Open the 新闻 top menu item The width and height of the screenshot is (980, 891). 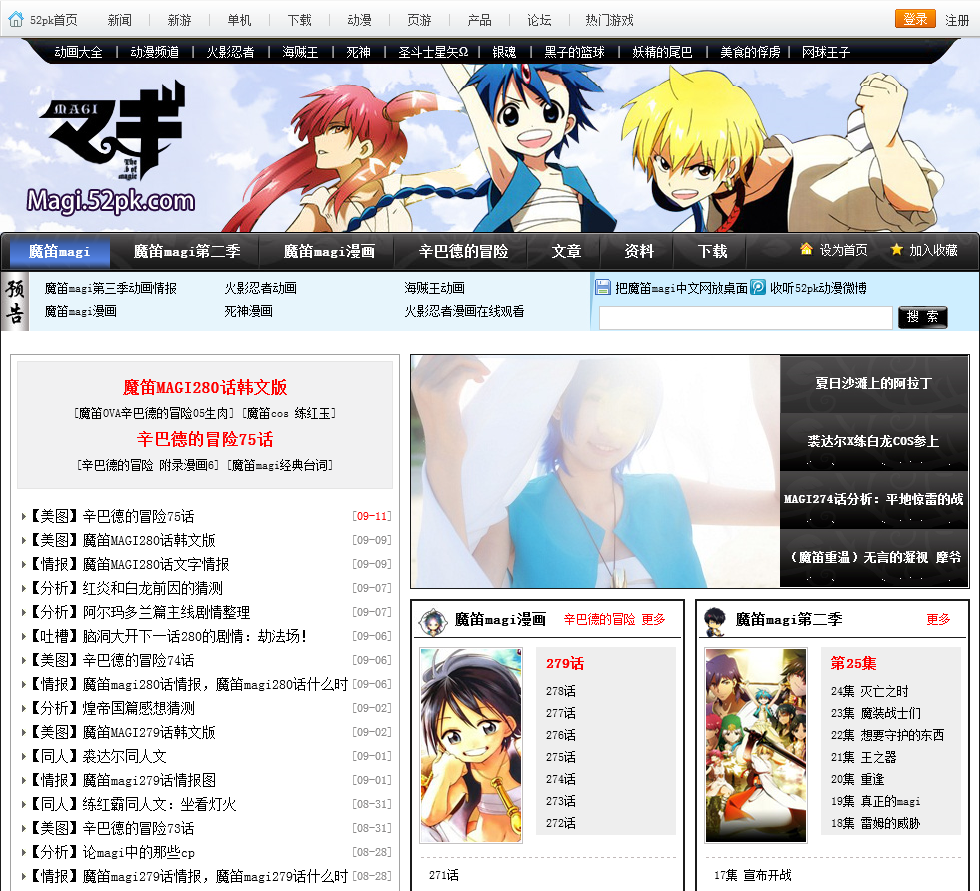click(119, 20)
